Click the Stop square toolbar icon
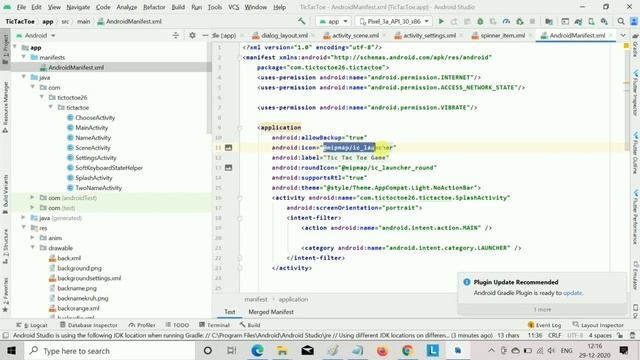 532,21
